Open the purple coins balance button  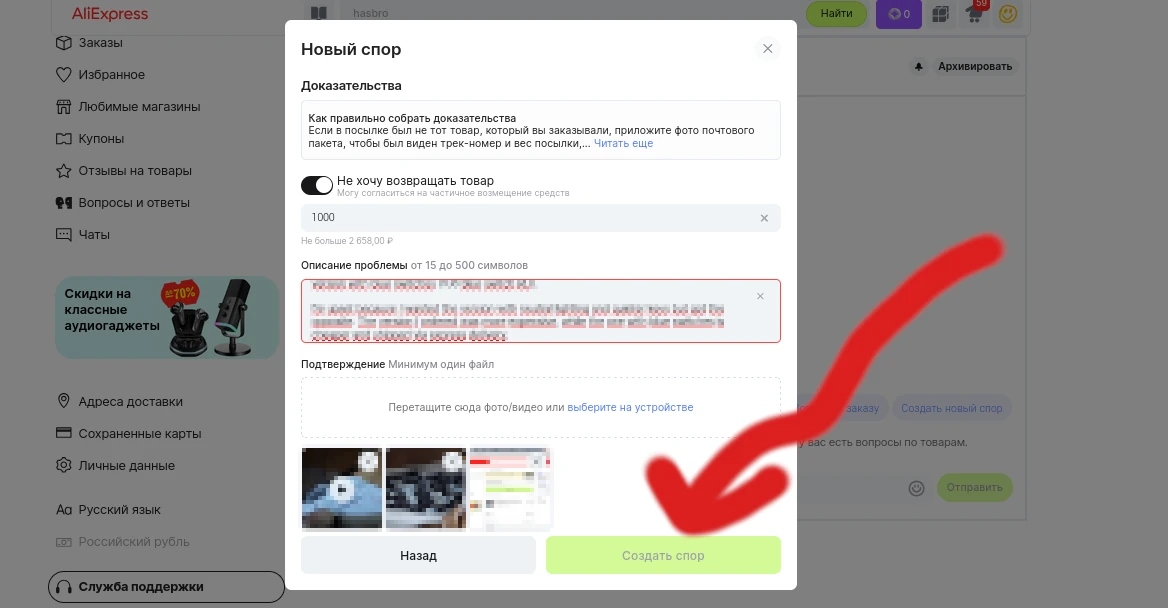tap(898, 13)
